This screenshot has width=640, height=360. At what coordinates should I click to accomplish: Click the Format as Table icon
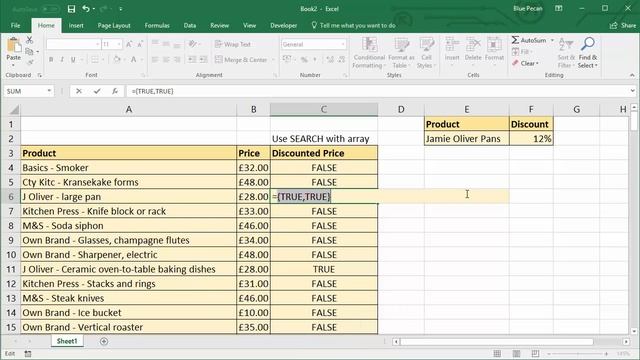point(401,45)
